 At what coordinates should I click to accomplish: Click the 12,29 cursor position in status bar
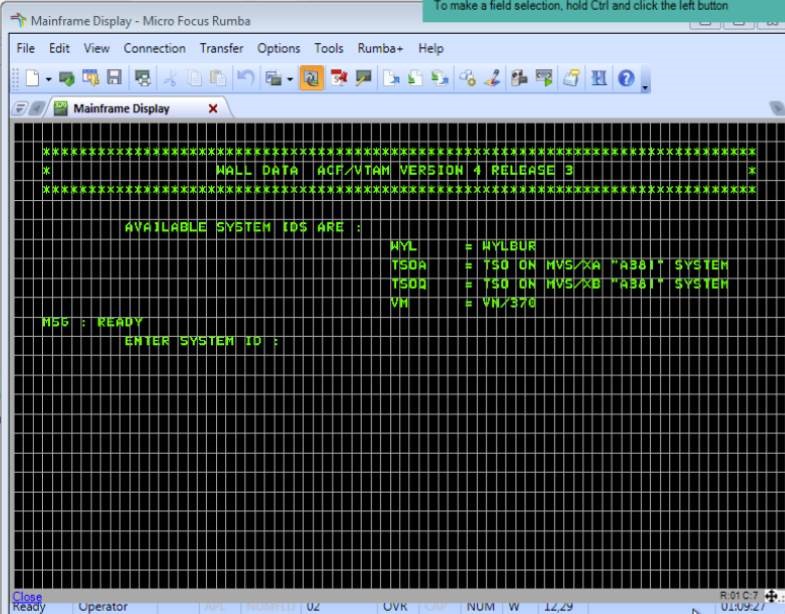[558, 607]
